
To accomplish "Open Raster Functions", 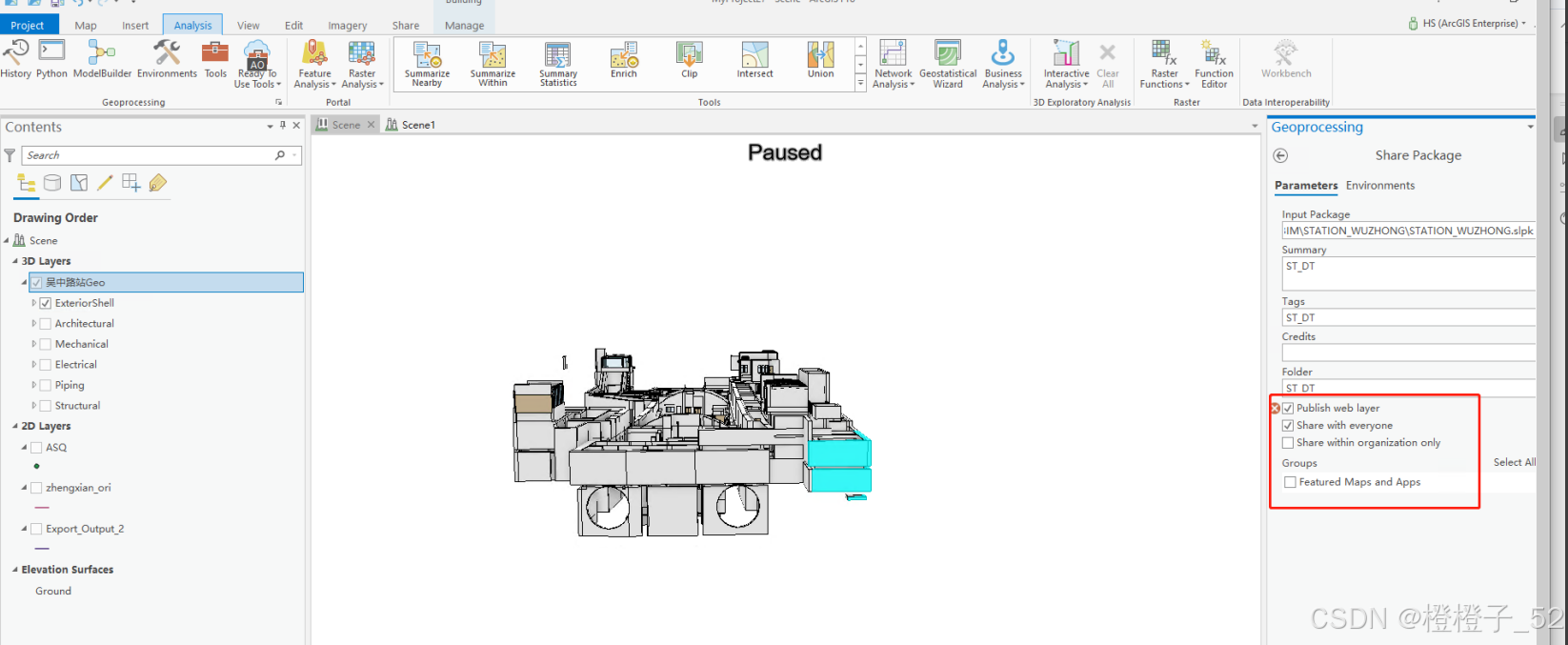I will [1164, 64].
